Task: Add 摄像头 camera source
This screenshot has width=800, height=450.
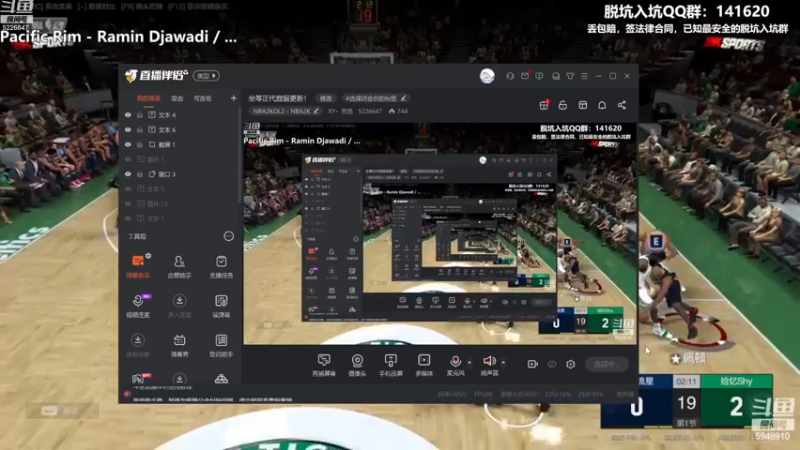Action: click(x=357, y=365)
